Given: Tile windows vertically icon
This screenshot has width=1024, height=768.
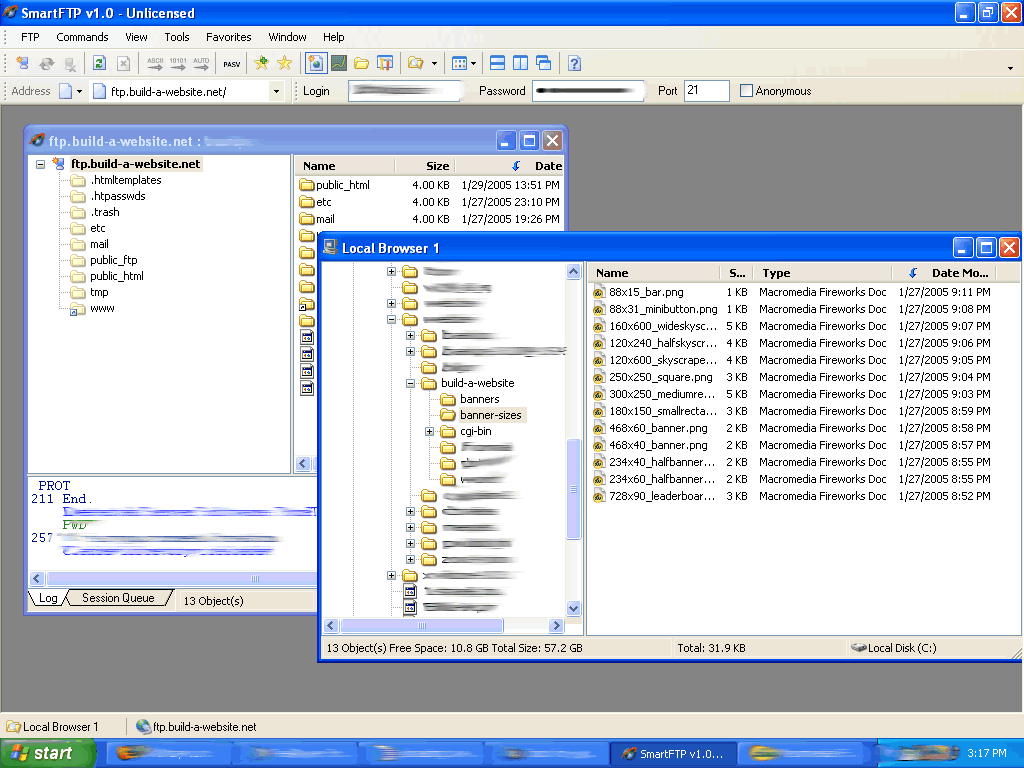Looking at the screenshot, I should tap(520, 63).
